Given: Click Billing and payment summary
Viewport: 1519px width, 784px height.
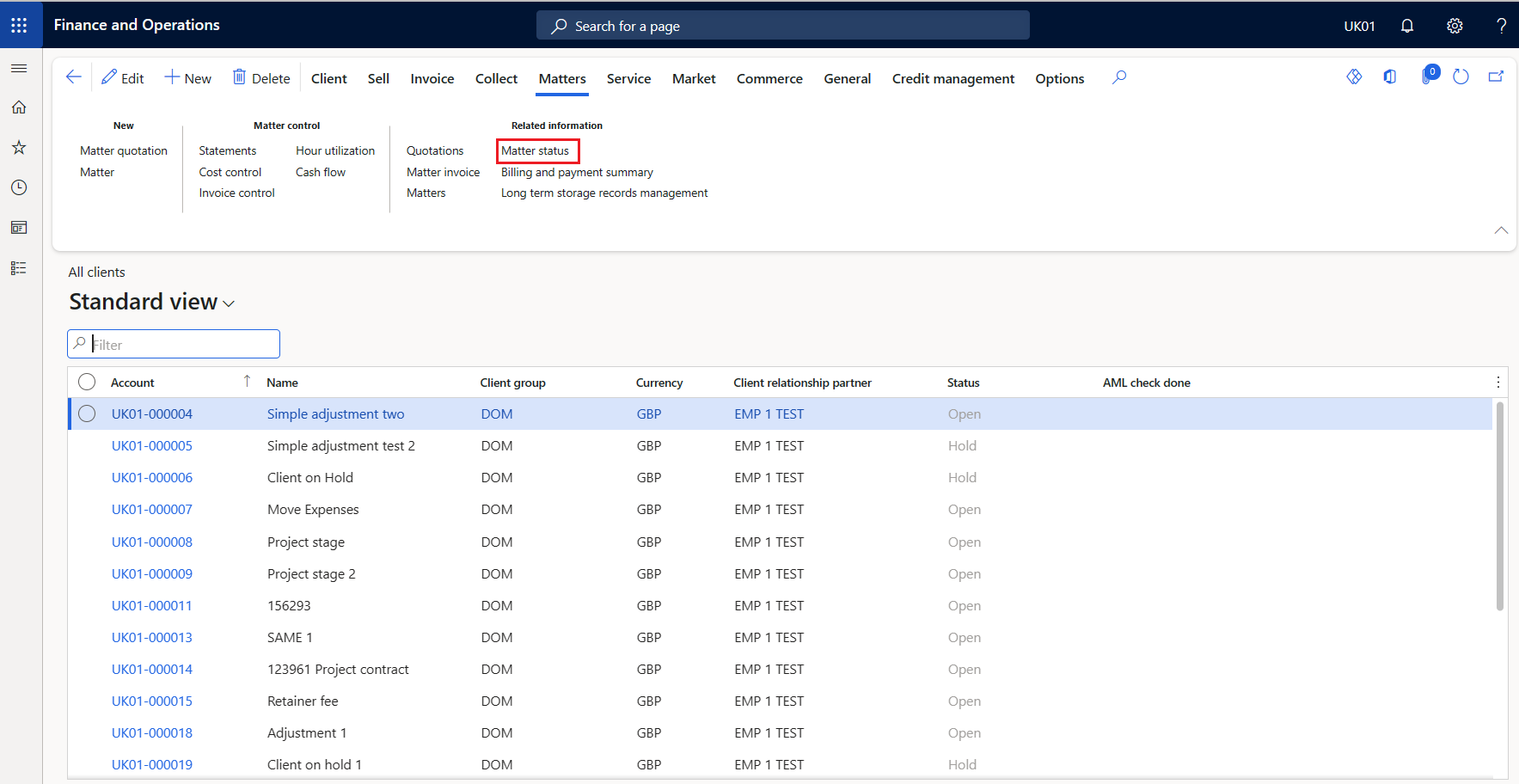Looking at the screenshot, I should coord(577,172).
